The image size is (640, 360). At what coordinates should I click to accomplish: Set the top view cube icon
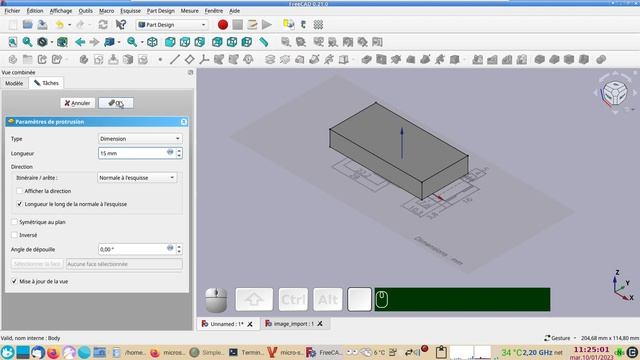click(185, 42)
